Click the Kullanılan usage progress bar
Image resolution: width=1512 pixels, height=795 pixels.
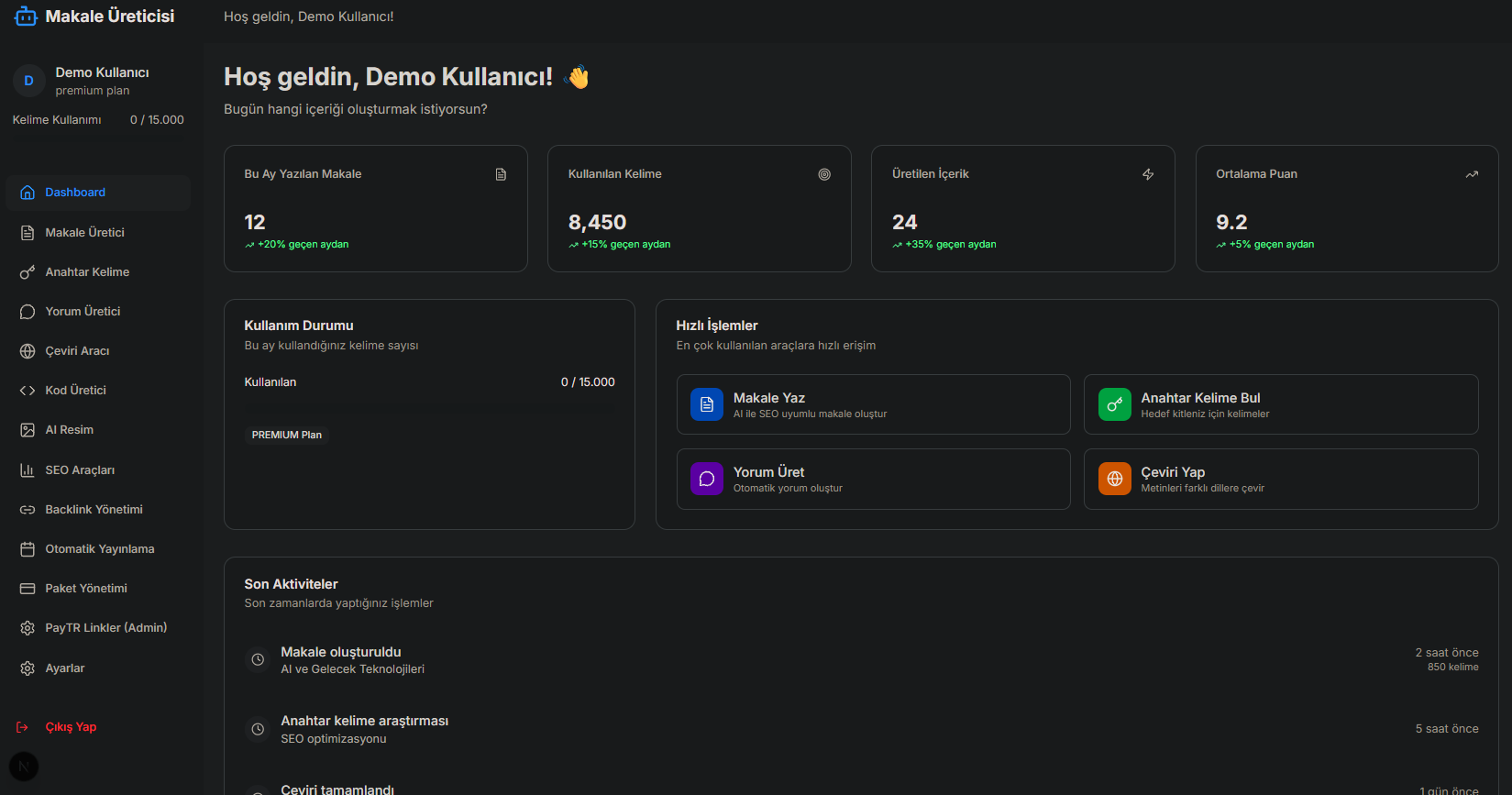coord(429,407)
